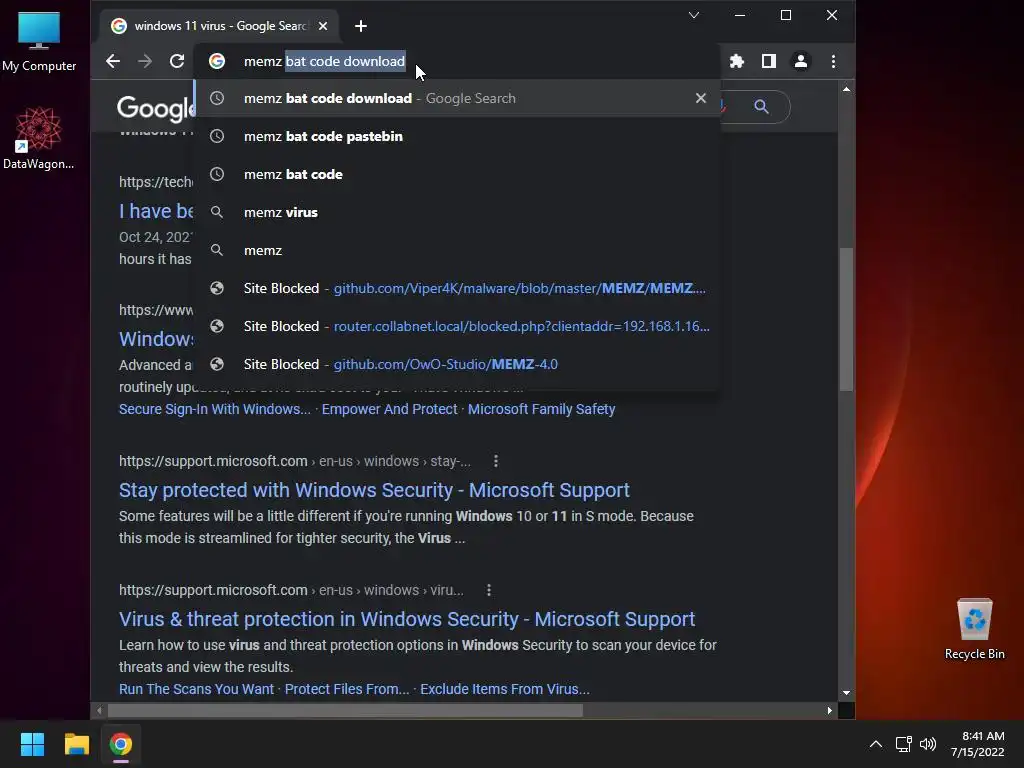
Task: Choose history suggestion 'memz bat code'
Action: (x=458, y=174)
